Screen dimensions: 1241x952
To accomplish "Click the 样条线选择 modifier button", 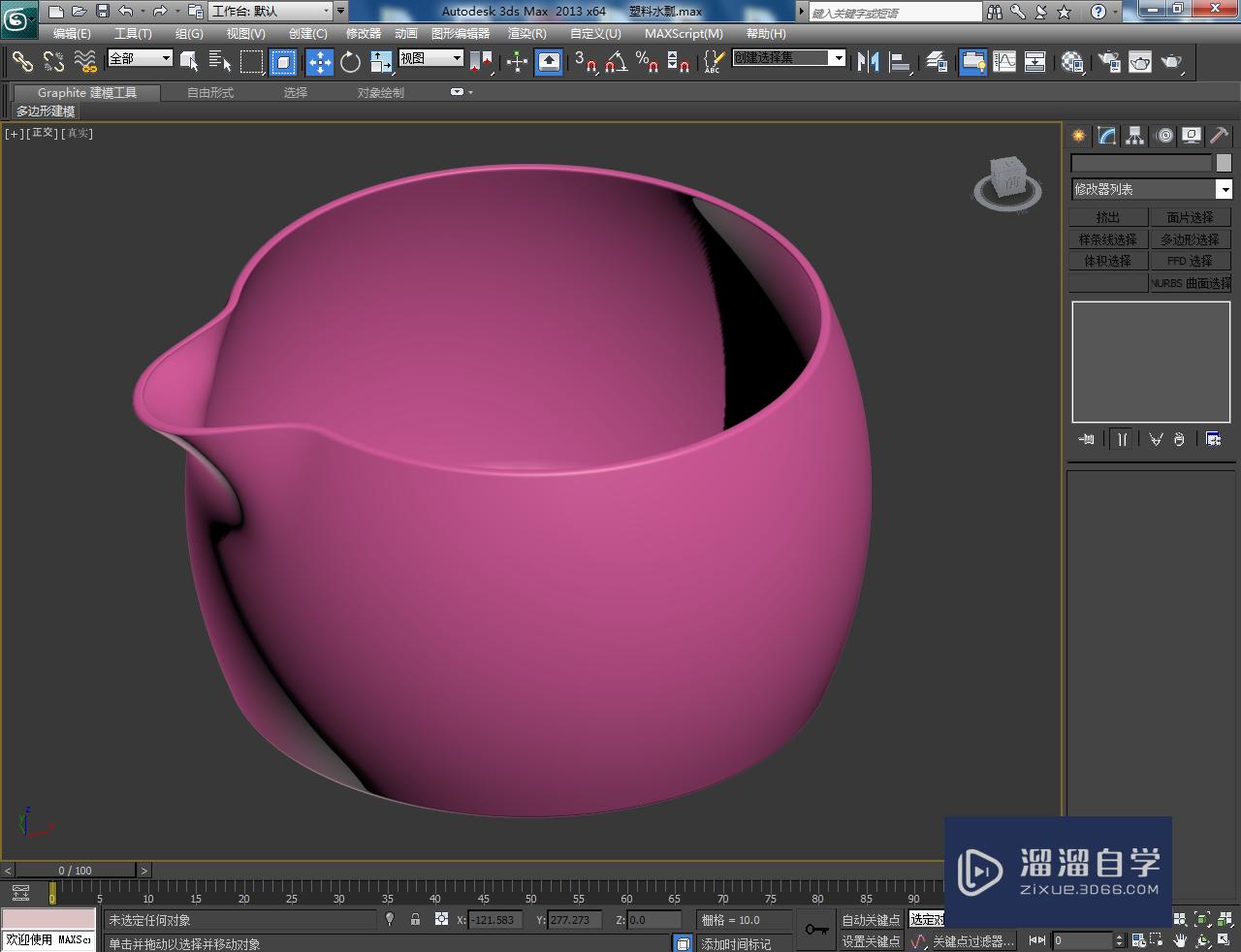I will (x=1108, y=239).
